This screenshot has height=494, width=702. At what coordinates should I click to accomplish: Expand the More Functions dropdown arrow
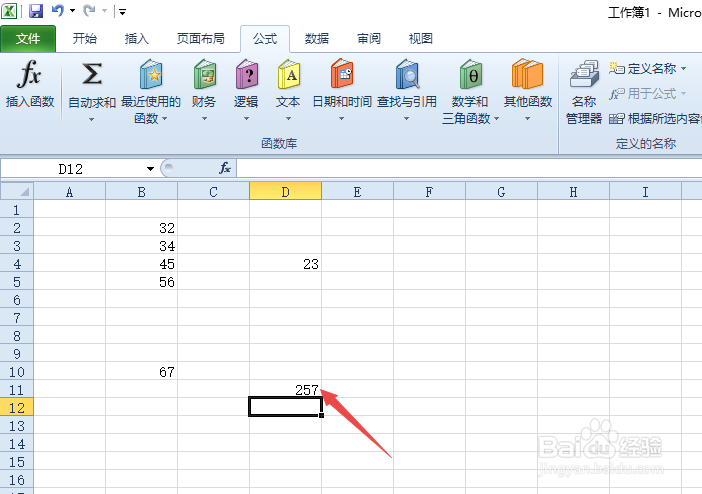pos(527,119)
